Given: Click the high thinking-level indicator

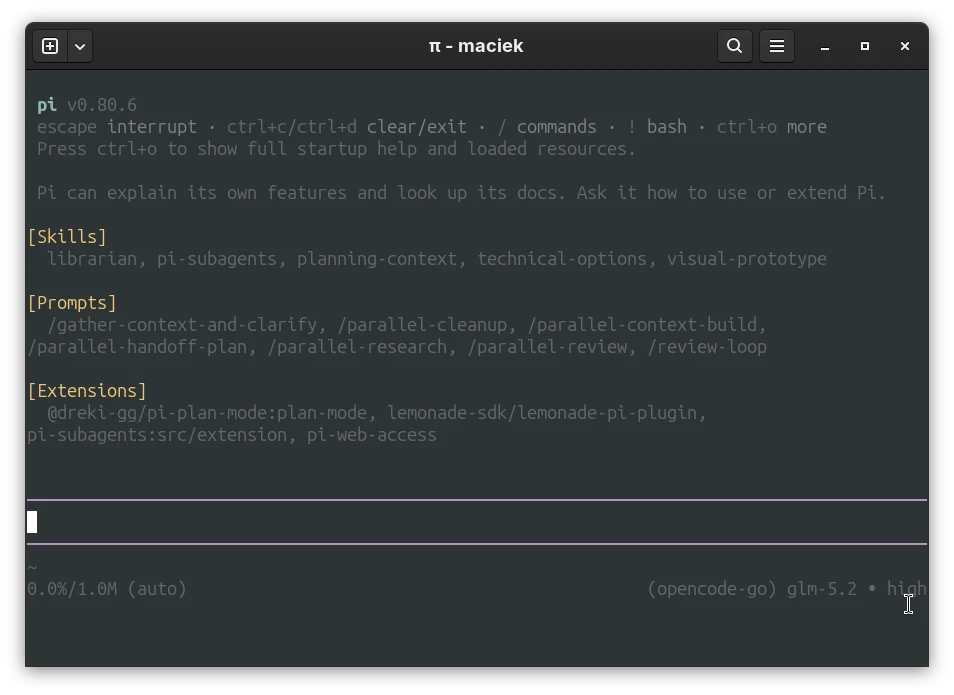Looking at the screenshot, I should point(906,589).
